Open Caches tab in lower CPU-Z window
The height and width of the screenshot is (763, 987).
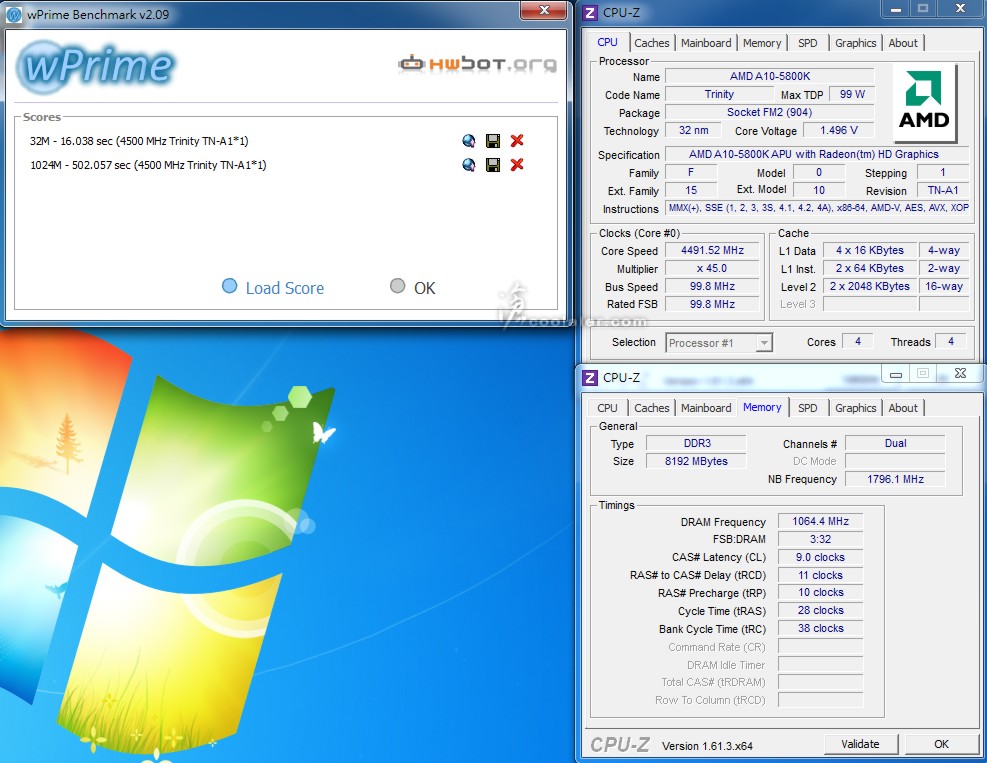tap(651, 408)
